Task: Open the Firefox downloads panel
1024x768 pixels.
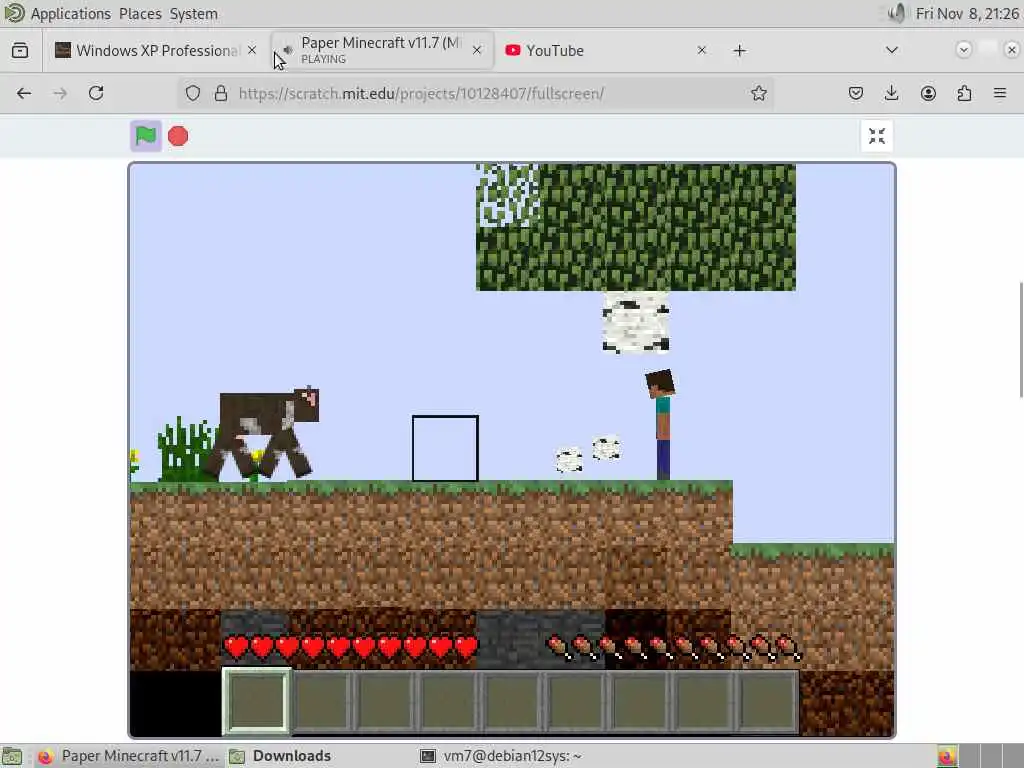Action: click(891, 93)
